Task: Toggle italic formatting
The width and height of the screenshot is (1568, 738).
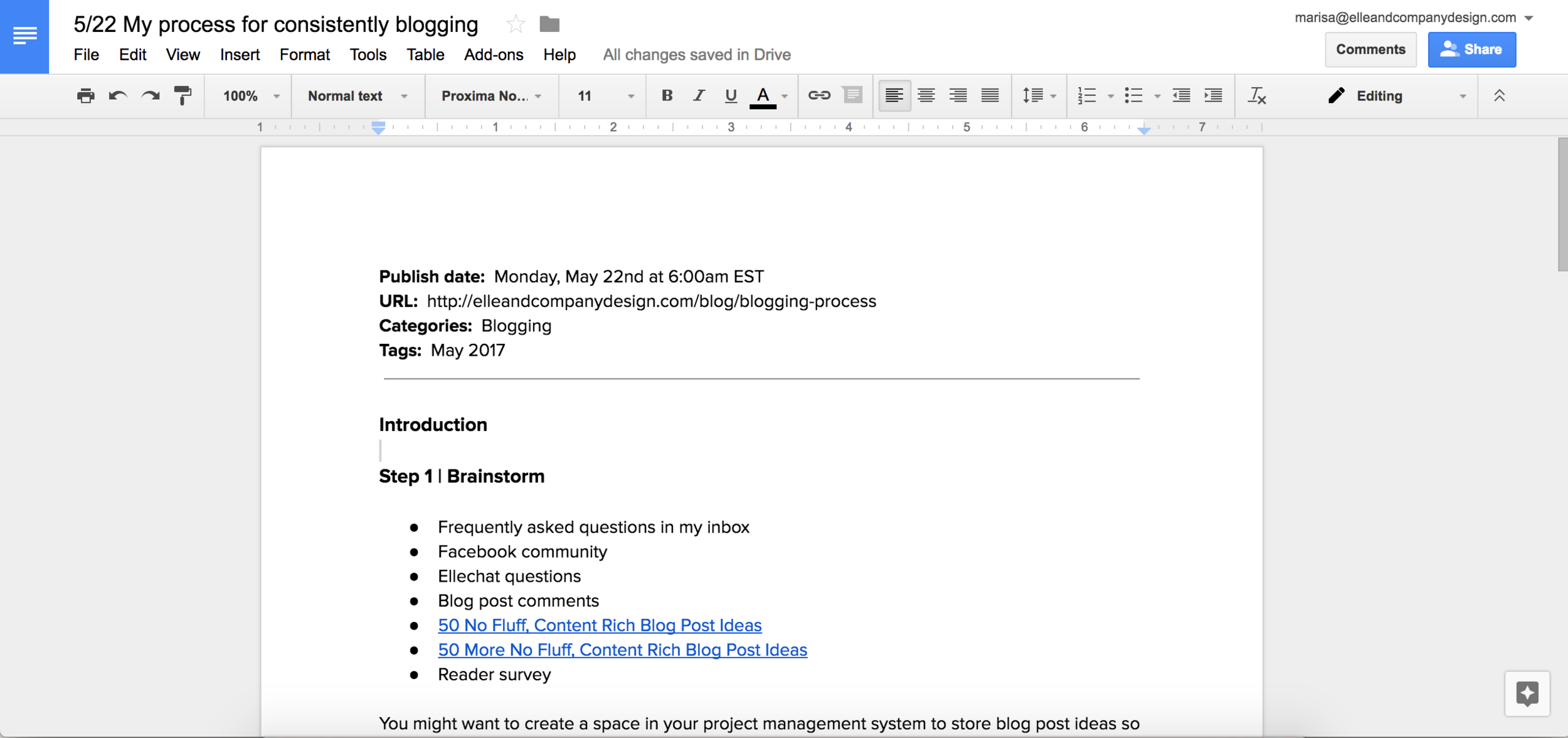Action: point(699,95)
